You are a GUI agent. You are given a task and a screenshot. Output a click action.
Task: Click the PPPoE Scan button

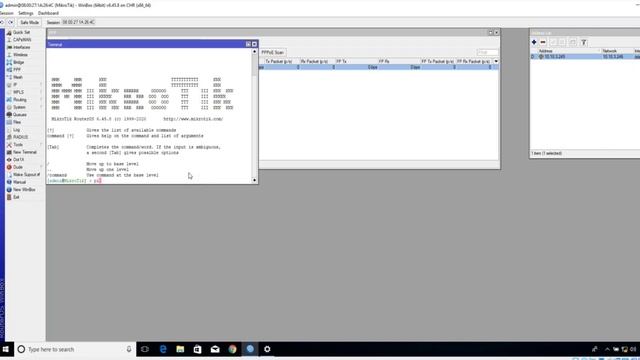point(273,52)
